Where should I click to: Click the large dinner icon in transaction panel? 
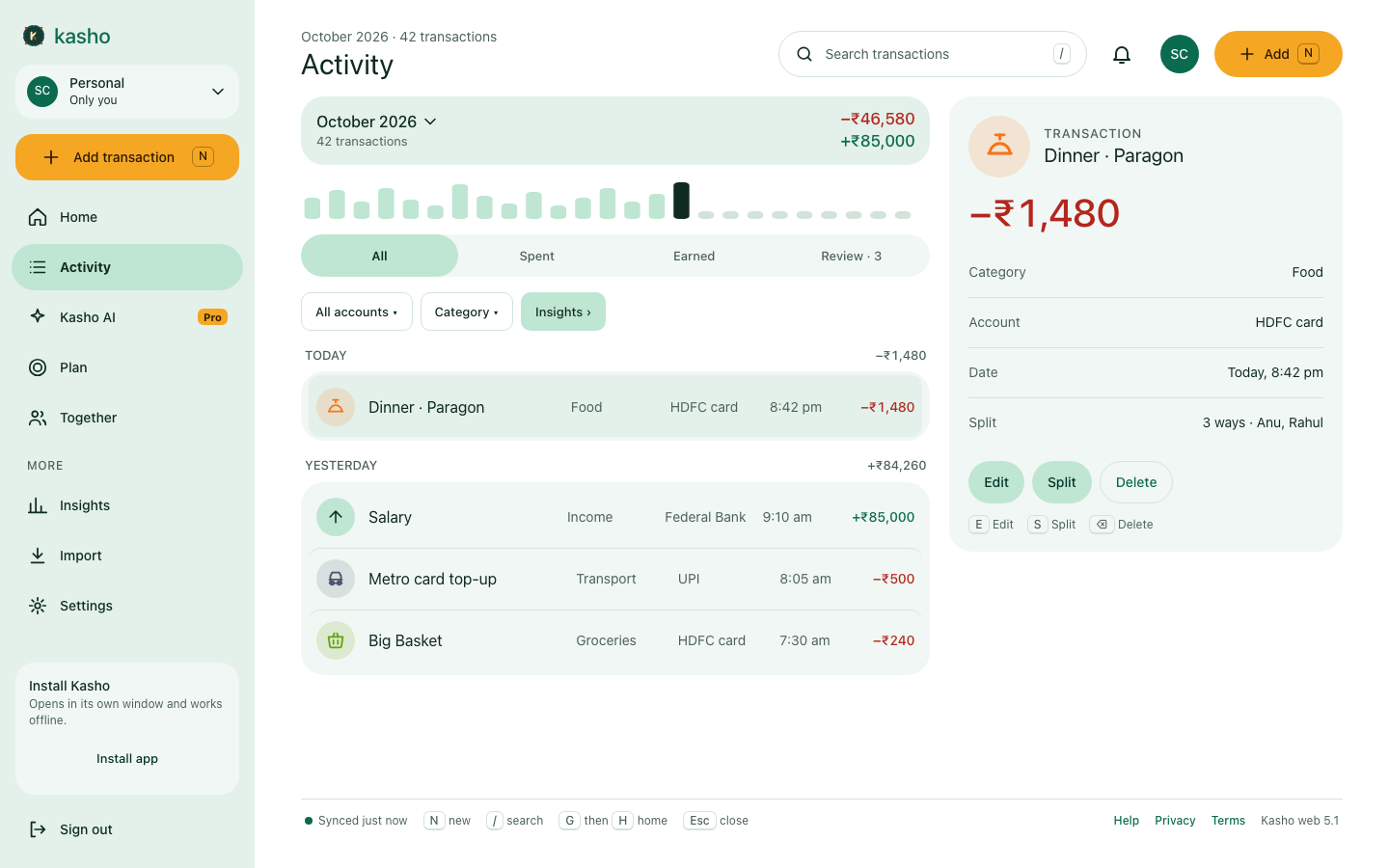click(999, 147)
